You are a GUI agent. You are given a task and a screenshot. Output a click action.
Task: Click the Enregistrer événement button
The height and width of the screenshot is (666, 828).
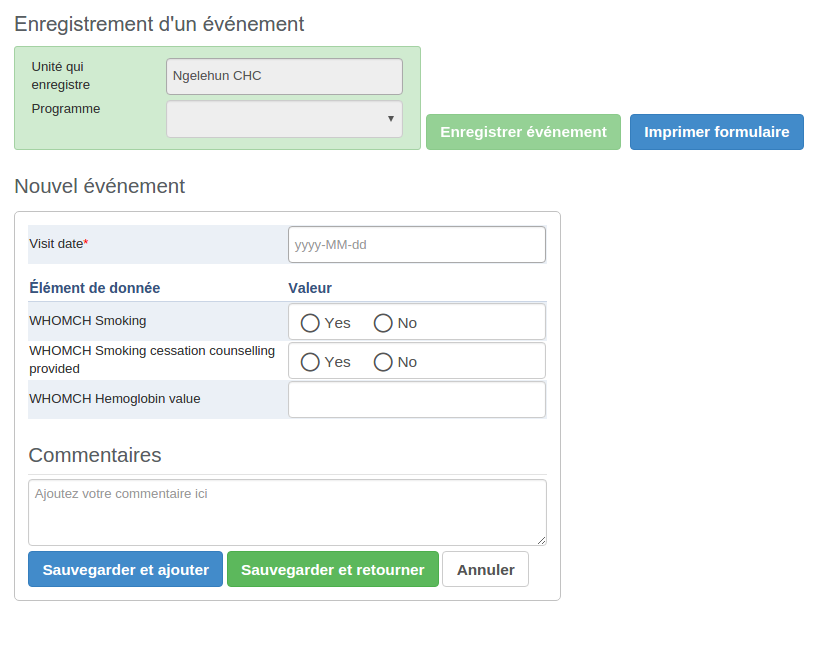click(523, 132)
